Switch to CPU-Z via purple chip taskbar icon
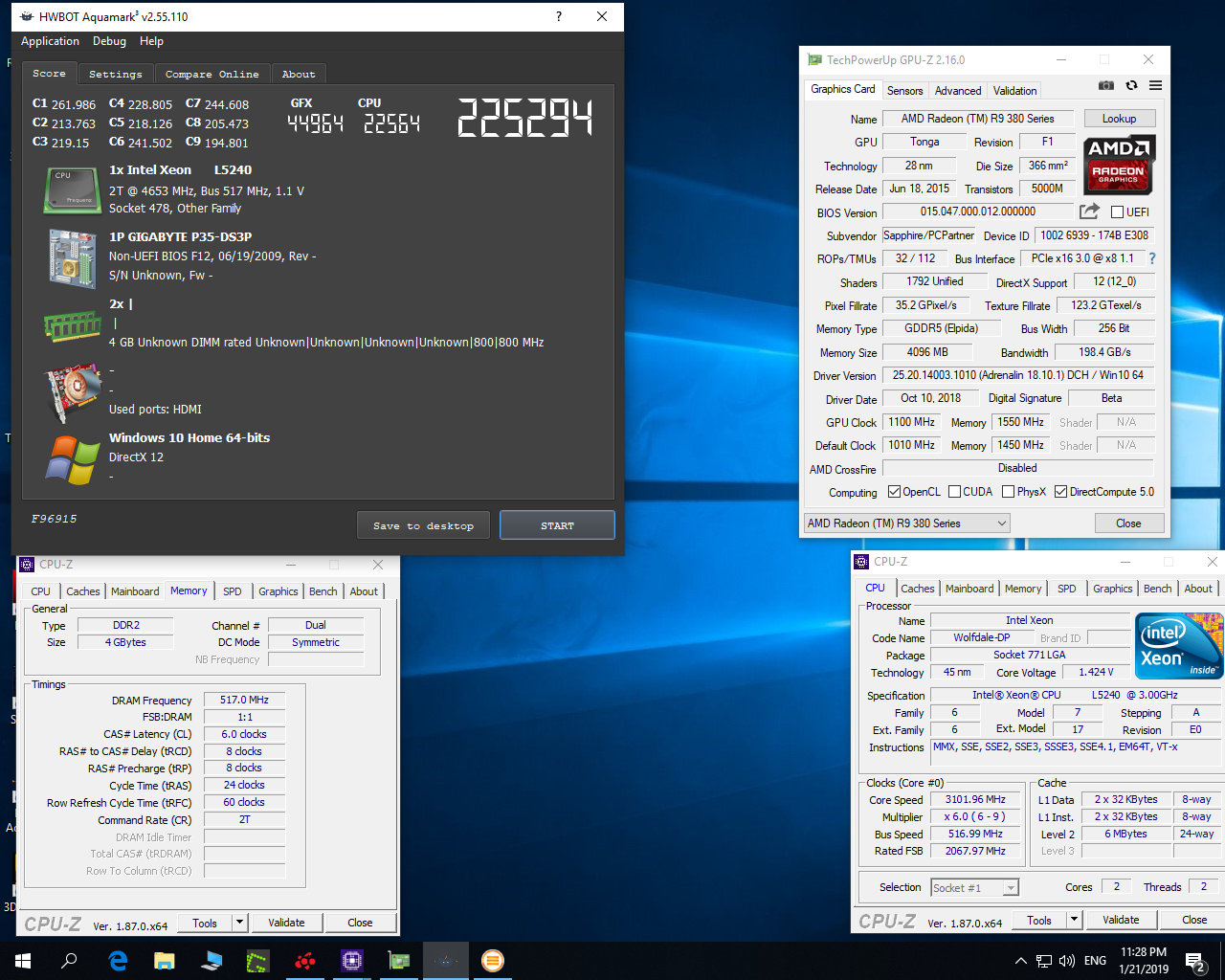Screen dimensions: 1225x980 (351, 961)
